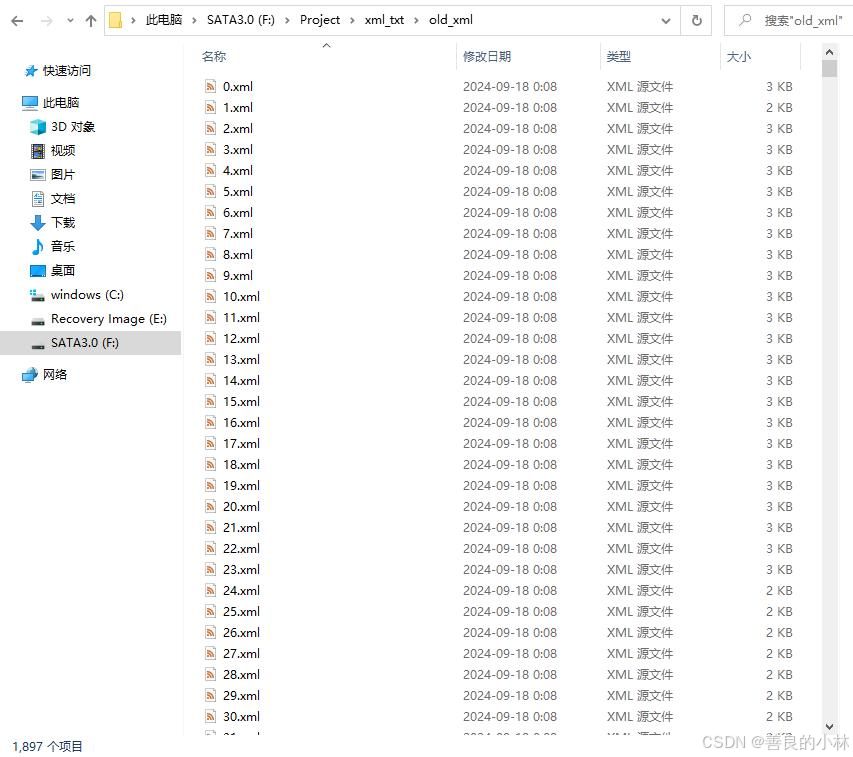
Task: Open the 下载 folder in the sidebar
Action: pos(63,222)
